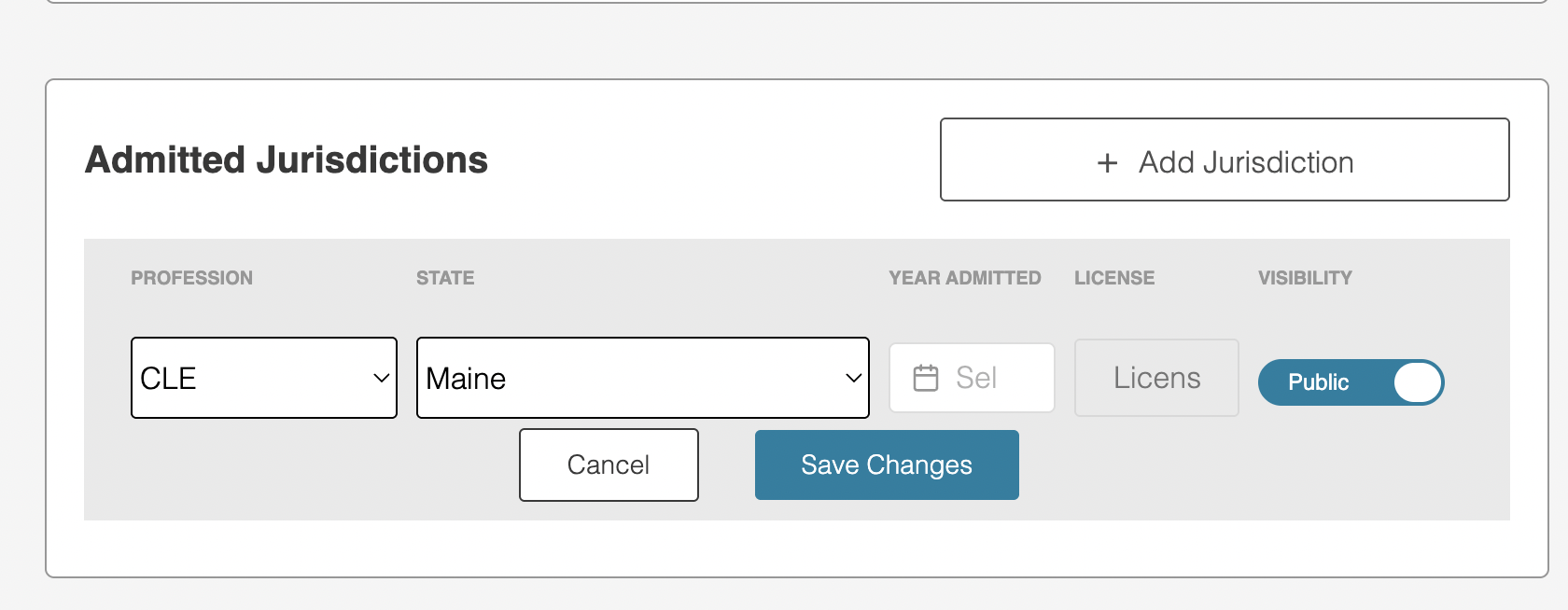This screenshot has width=1568, height=610.
Task: Click the Public label on the visibility switch
Action: [1318, 382]
